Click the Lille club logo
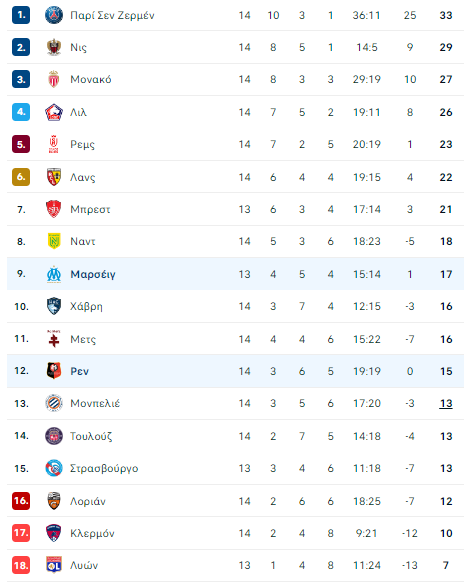Viewport: 464px width, 583px height. point(54,112)
